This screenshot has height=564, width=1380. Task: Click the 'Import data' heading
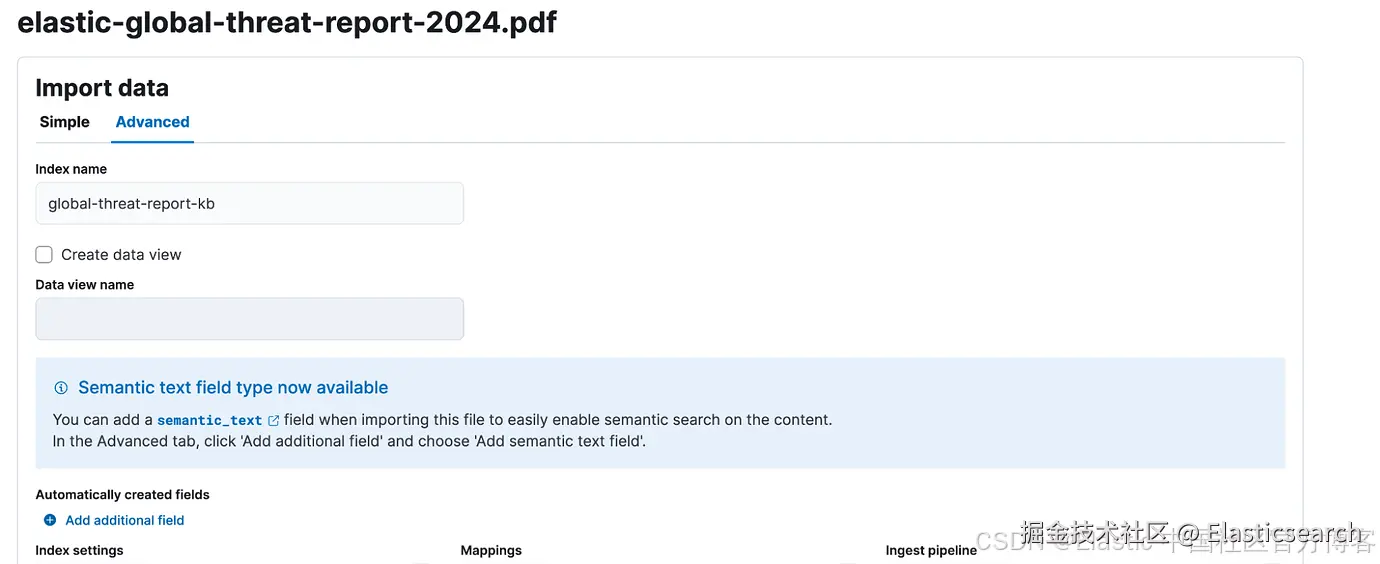coord(102,88)
